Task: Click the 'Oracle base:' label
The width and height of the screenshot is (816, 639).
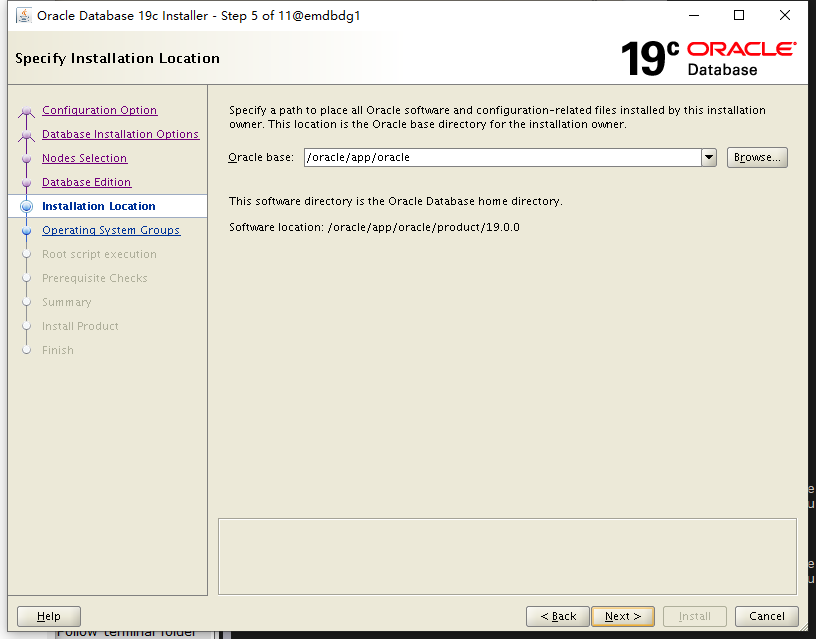Action: coord(261,157)
